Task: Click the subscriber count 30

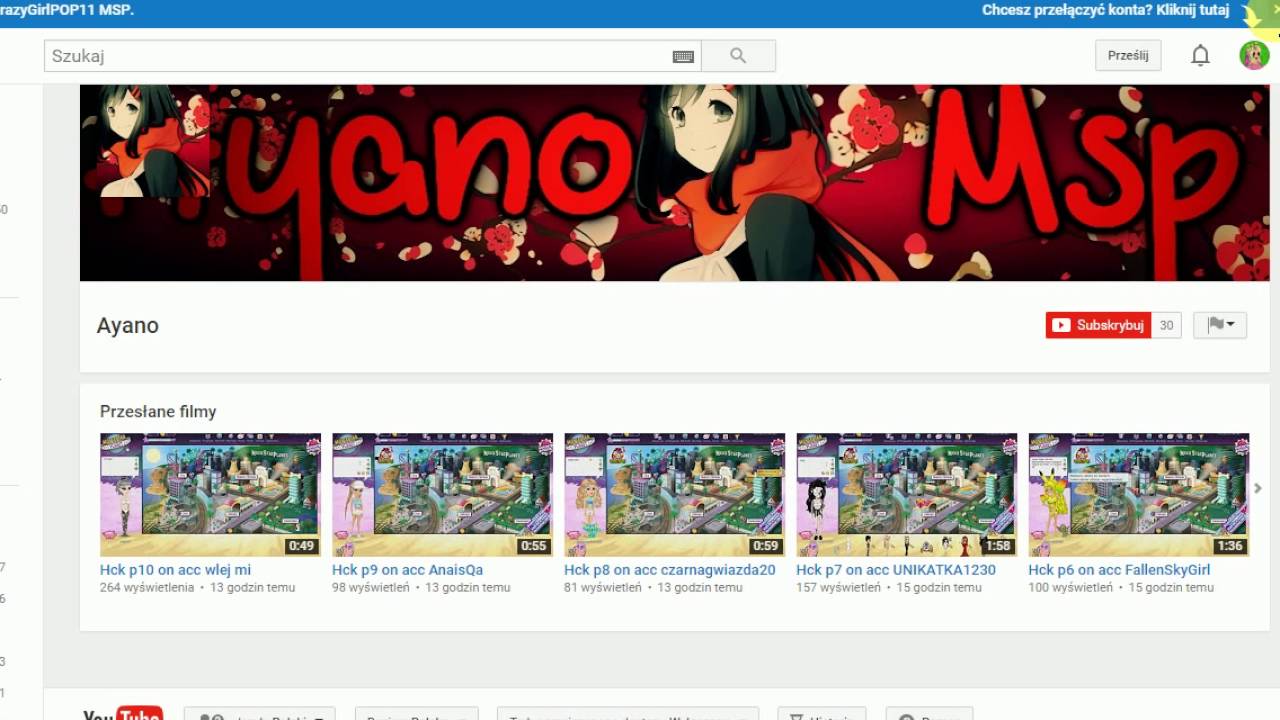Action: pos(1166,325)
